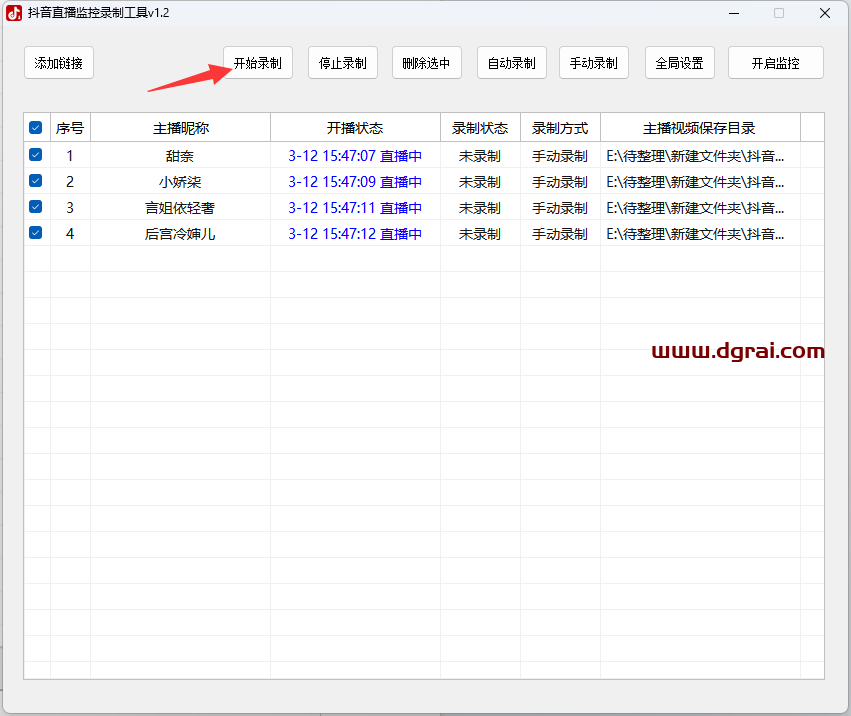Image resolution: width=851 pixels, height=716 pixels.
Task: Click the status 3-12 15:47:11 直播中
Action: click(x=355, y=208)
